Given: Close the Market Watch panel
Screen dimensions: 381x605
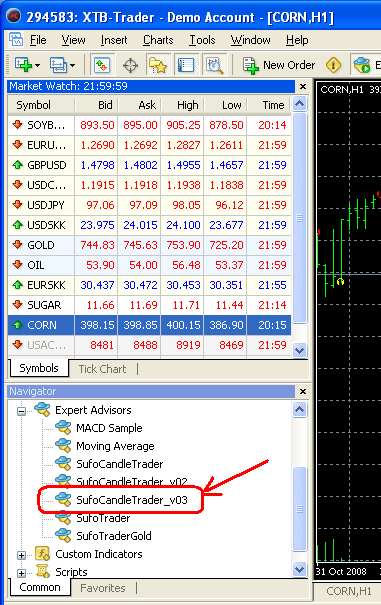Looking at the screenshot, I should 303,86.
